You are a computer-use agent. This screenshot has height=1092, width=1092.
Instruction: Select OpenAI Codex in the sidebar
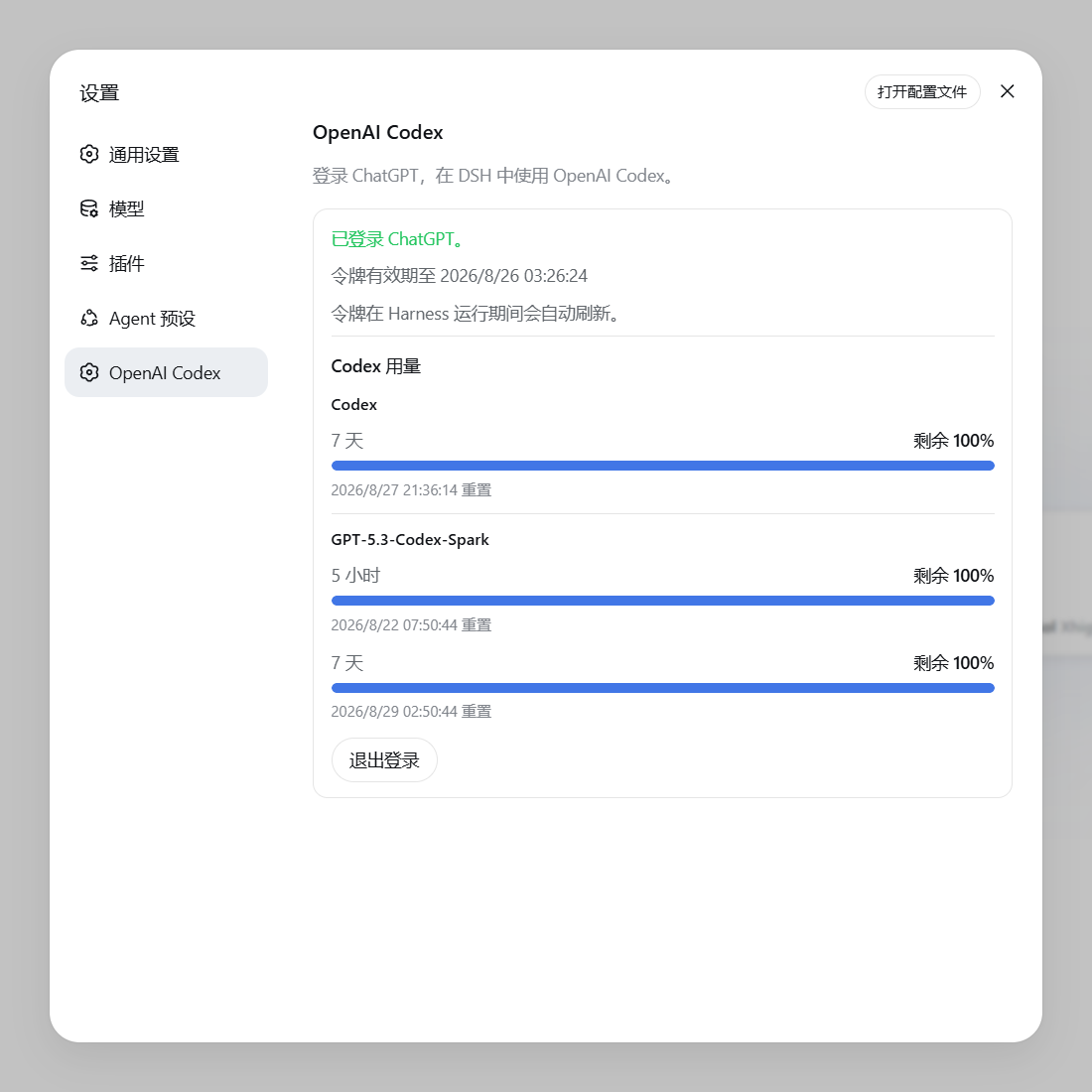pos(166,372)
